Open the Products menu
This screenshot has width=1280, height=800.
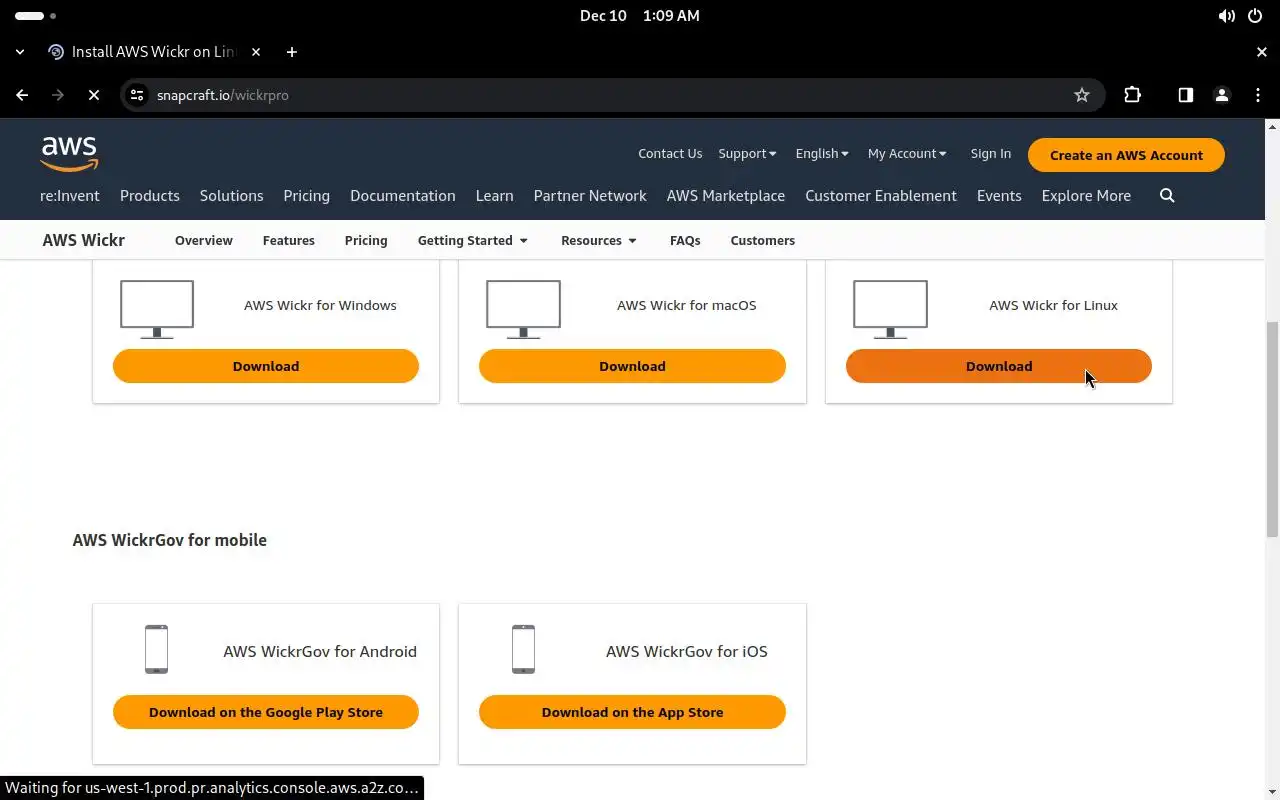[x=150, y=196]
